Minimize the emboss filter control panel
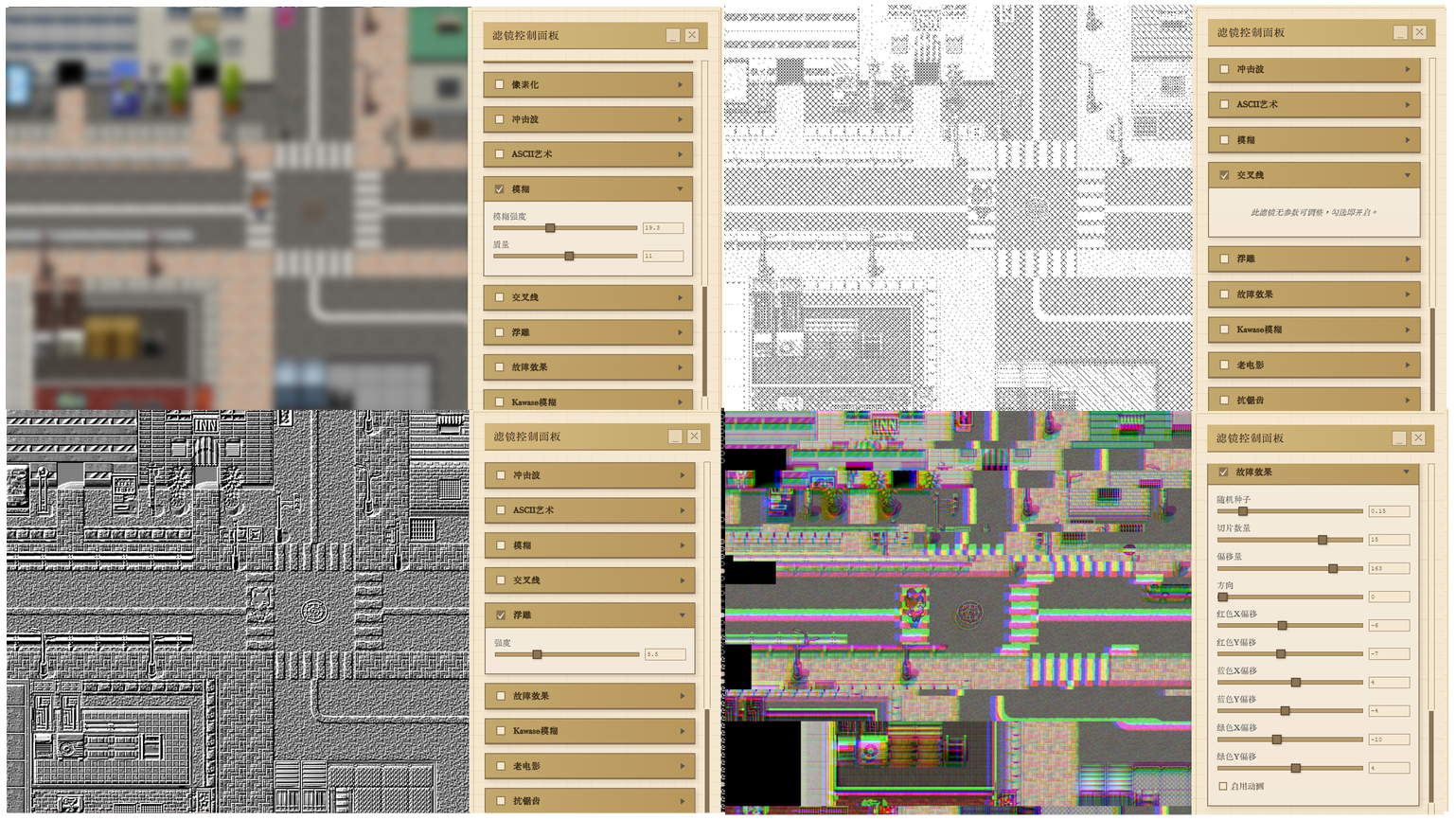This screenshot has width=1456, height=820. (x=675, y=437)
